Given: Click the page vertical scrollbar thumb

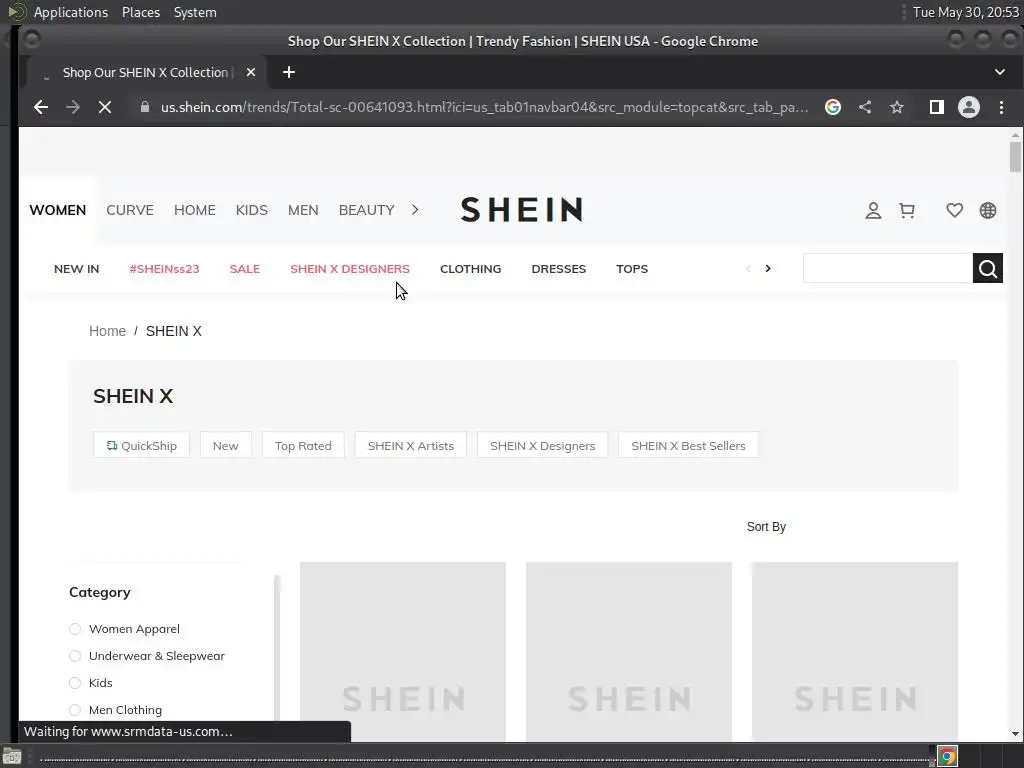Looking at the screenshot, I should 1015,157.
